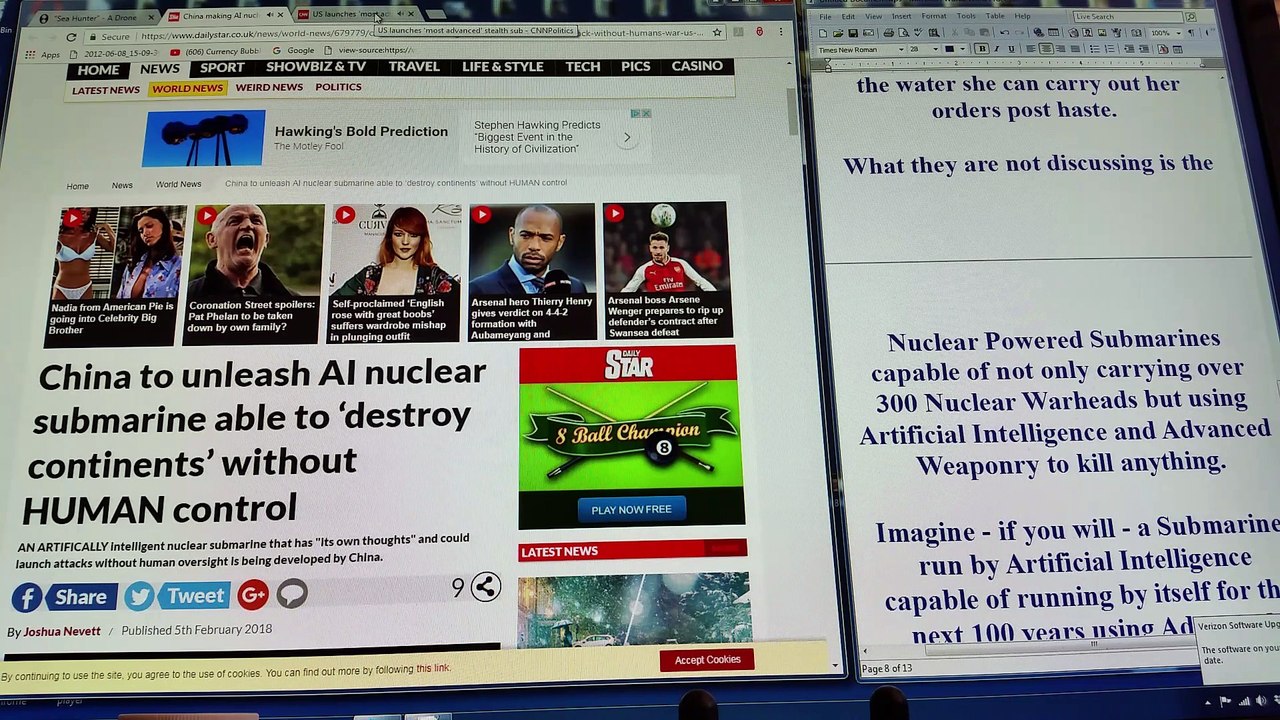Open the Format menu in word processor
Viewport: 1280px width, 720px height.
coord(934,17)
